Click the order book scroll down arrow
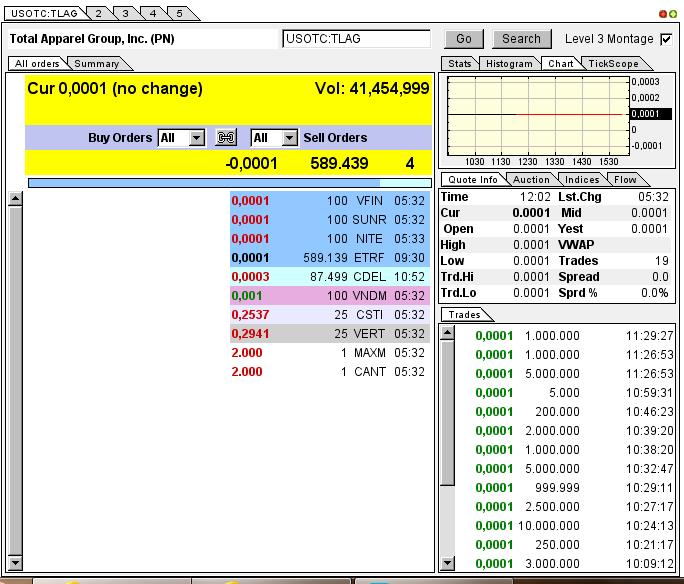This screenshot has height=584, width=684. 15,563
